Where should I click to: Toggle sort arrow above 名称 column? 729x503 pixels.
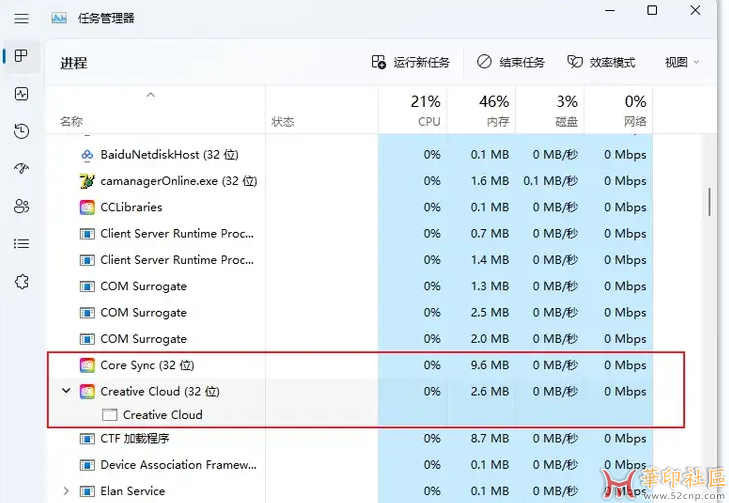tap(151, 95)
